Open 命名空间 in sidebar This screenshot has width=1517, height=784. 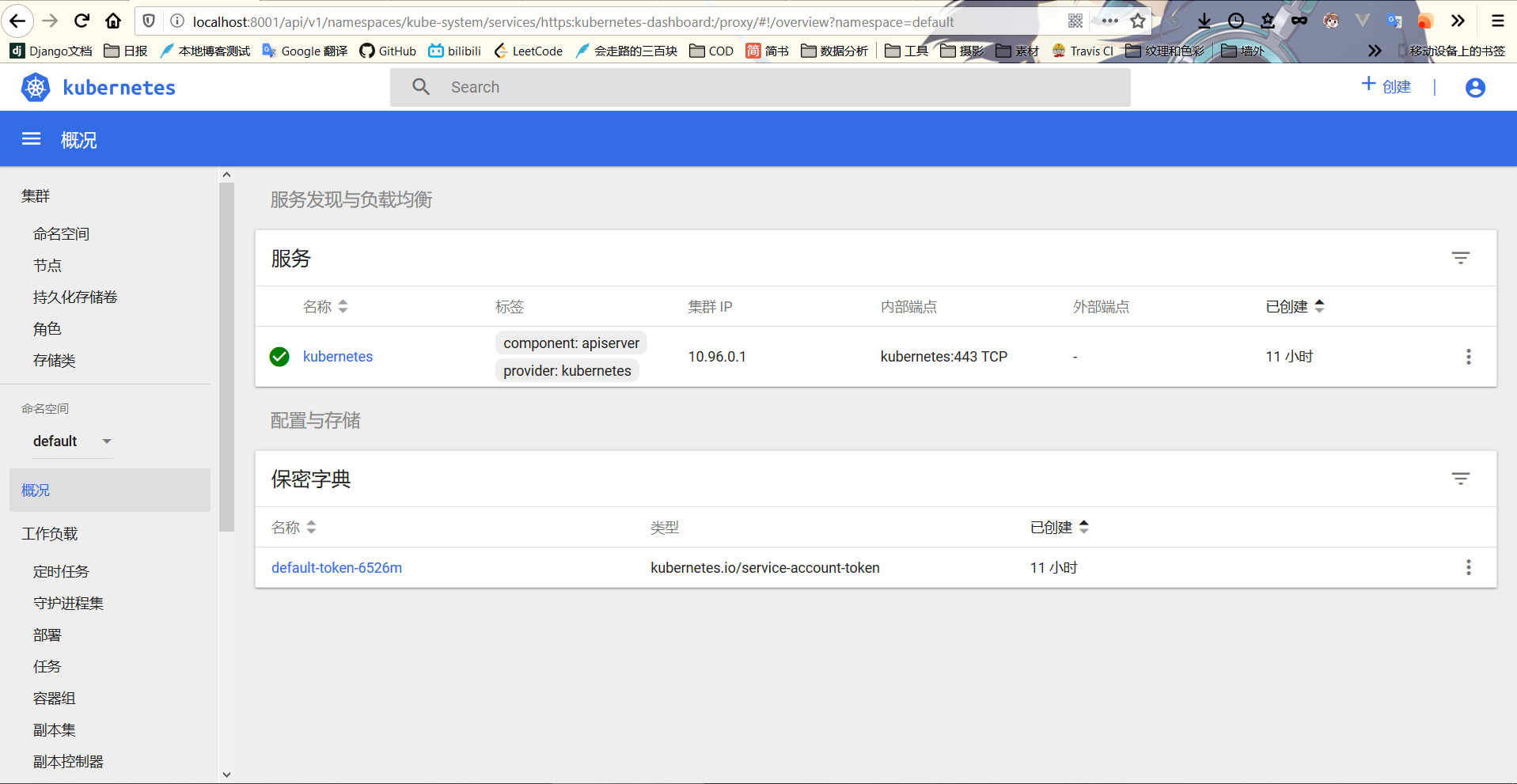tap(61, 234)
